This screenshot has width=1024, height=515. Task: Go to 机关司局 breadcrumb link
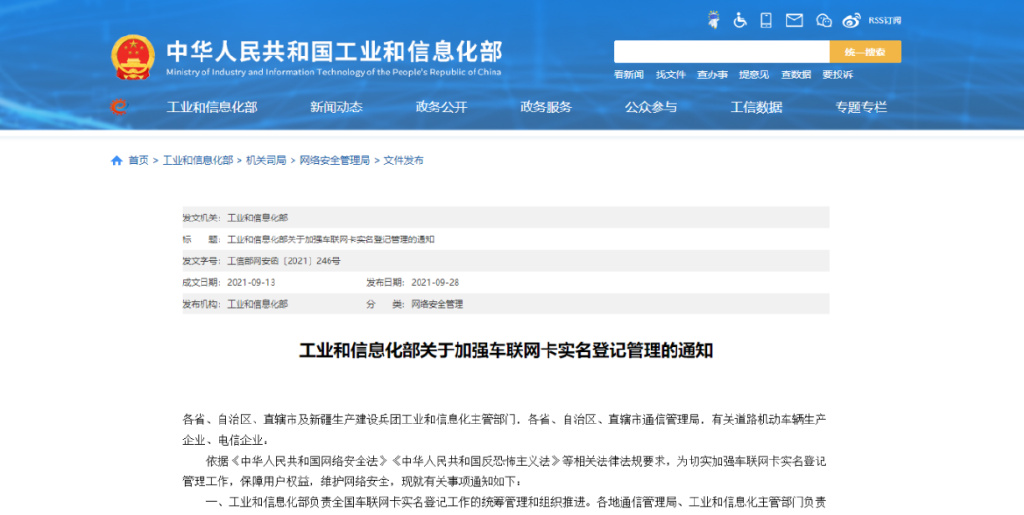[266, 161]
